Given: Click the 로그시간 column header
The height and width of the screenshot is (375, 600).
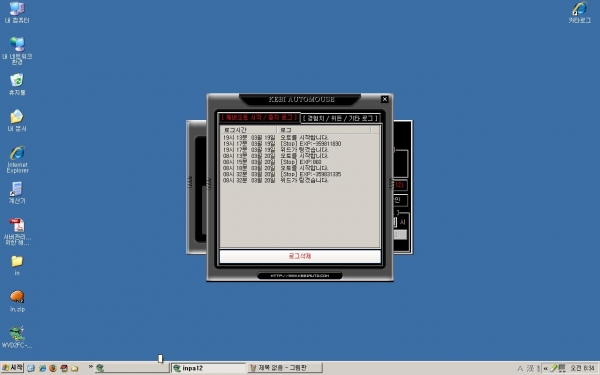Looking at the screenshot, I should pyautogui.click(x=248, y=130).
